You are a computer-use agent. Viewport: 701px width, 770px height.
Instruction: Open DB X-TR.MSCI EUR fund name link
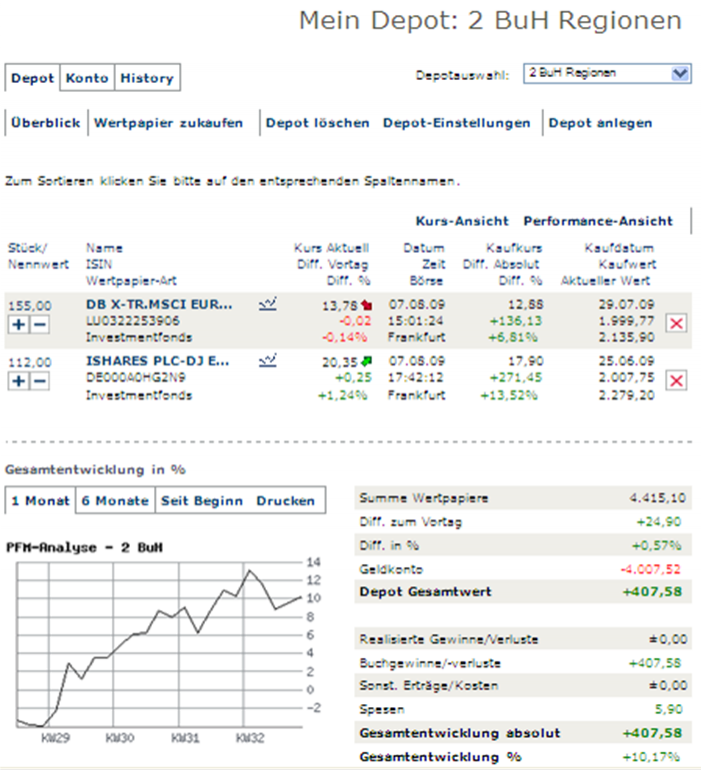160,303
